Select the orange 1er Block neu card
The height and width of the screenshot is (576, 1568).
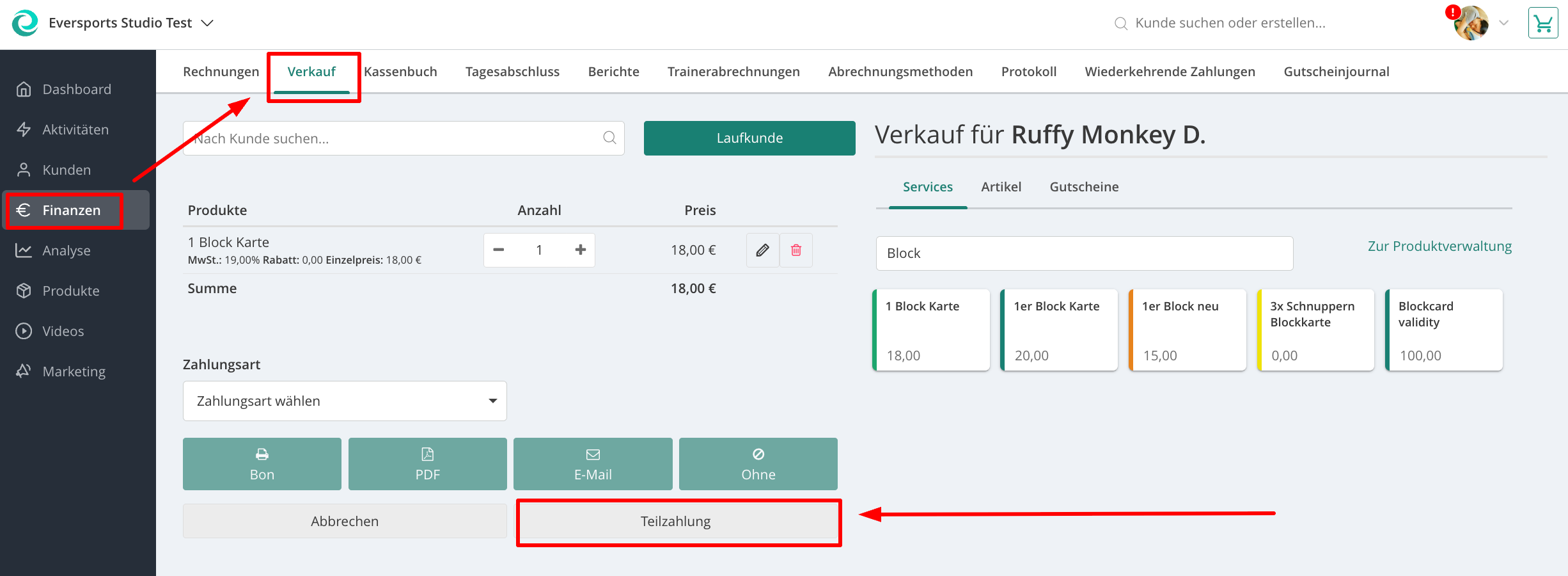1188,330
